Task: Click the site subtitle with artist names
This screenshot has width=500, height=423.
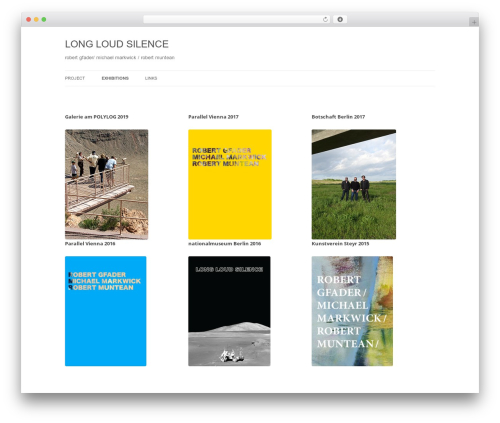Action: tap(120, 58)
